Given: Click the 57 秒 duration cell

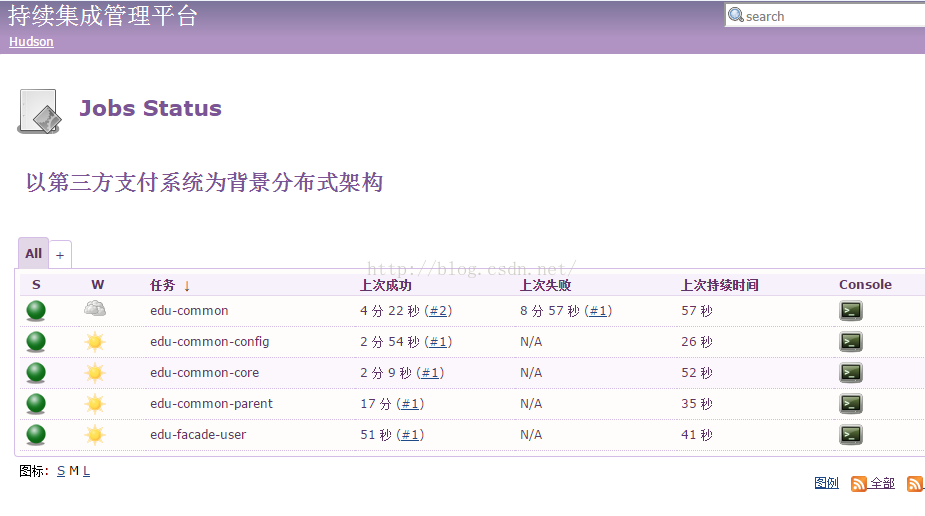Looking at the screenshot, I should [x=697, y=311].
